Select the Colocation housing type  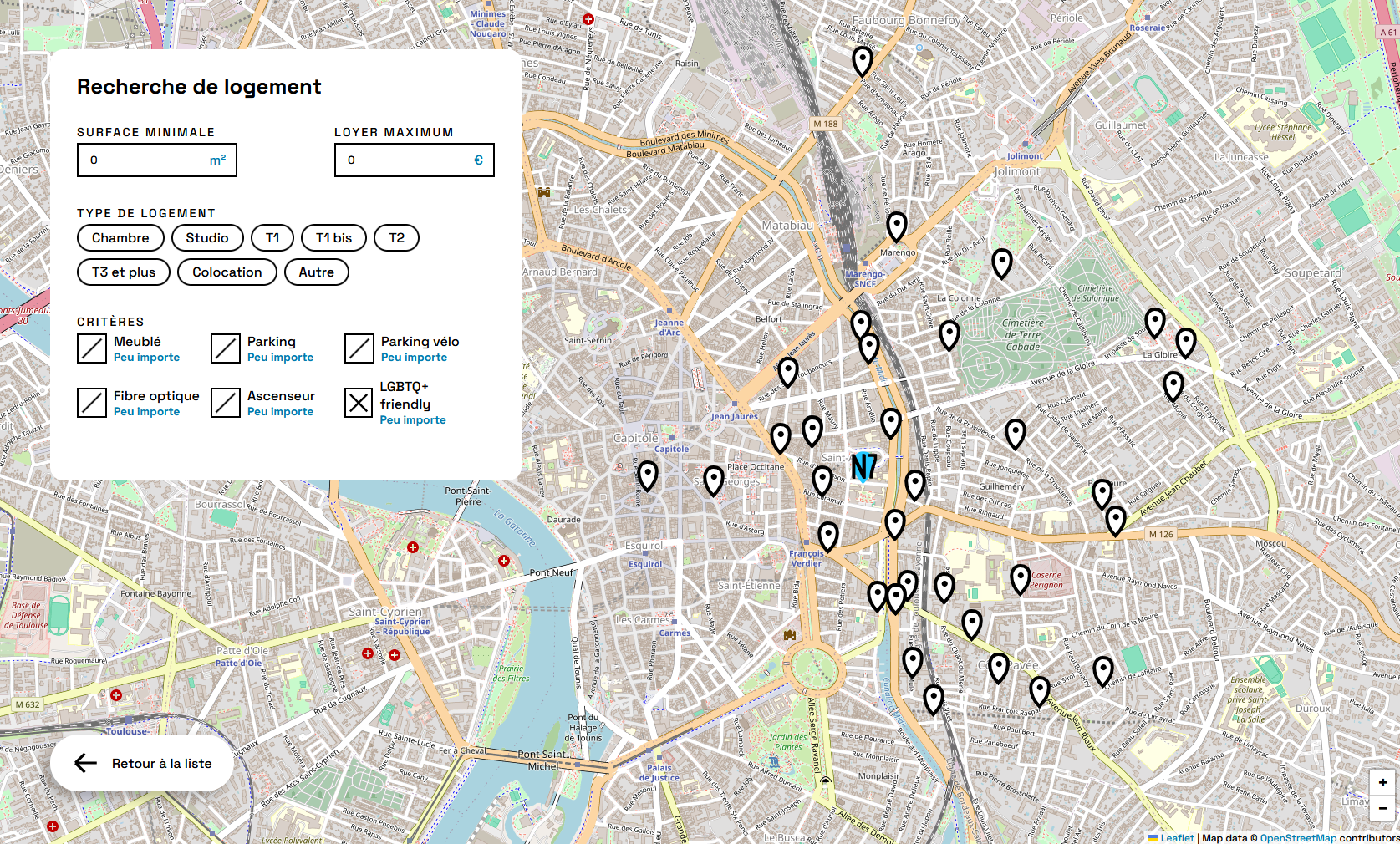pyautogui.click(x=227, y=272)
